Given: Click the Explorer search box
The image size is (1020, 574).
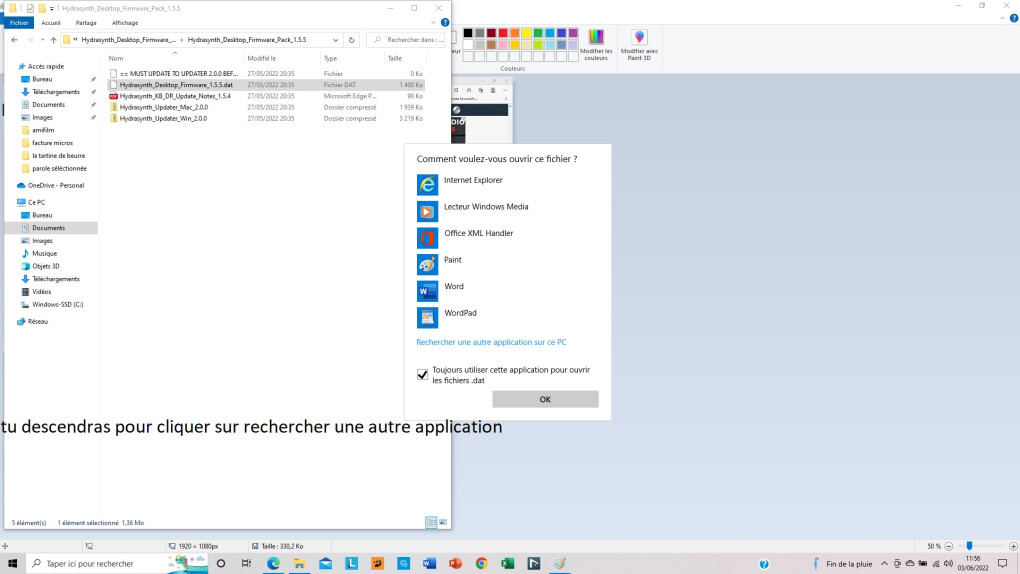Looking at the screenshot, I should [x=407, y=40].
